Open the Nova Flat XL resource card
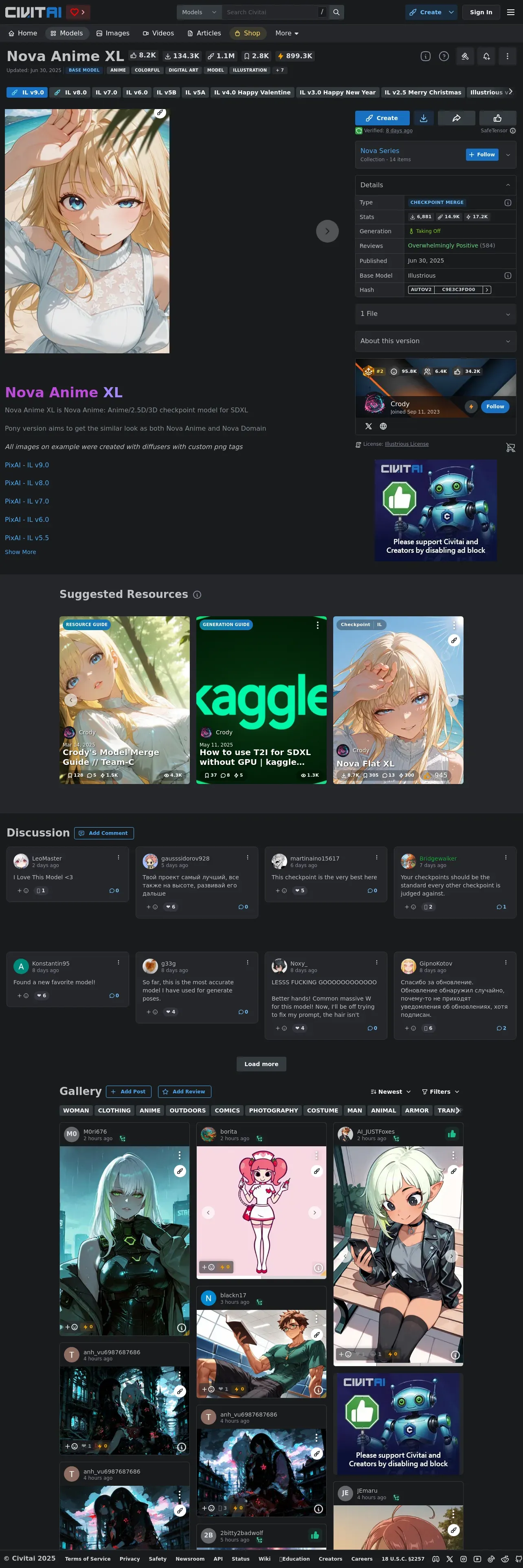The height and width of the screenshot is (1568, 523). 398,700
